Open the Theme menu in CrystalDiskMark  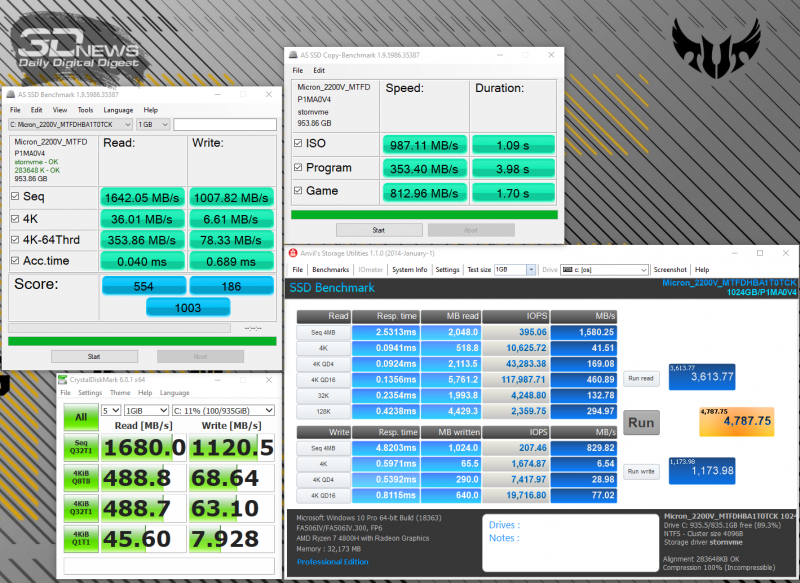tap(122, 393)
